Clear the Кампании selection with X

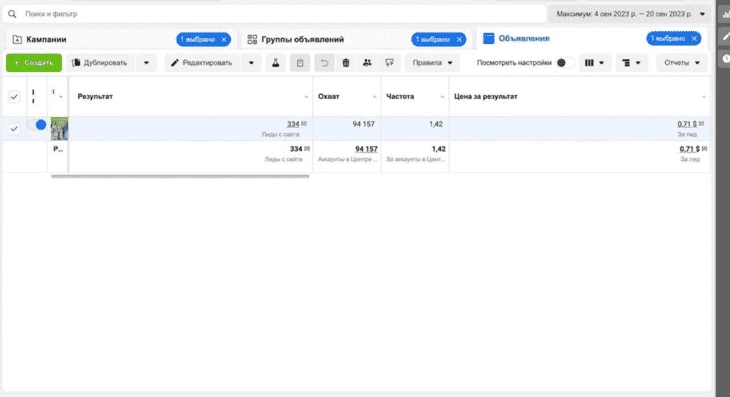click(224, 40)
